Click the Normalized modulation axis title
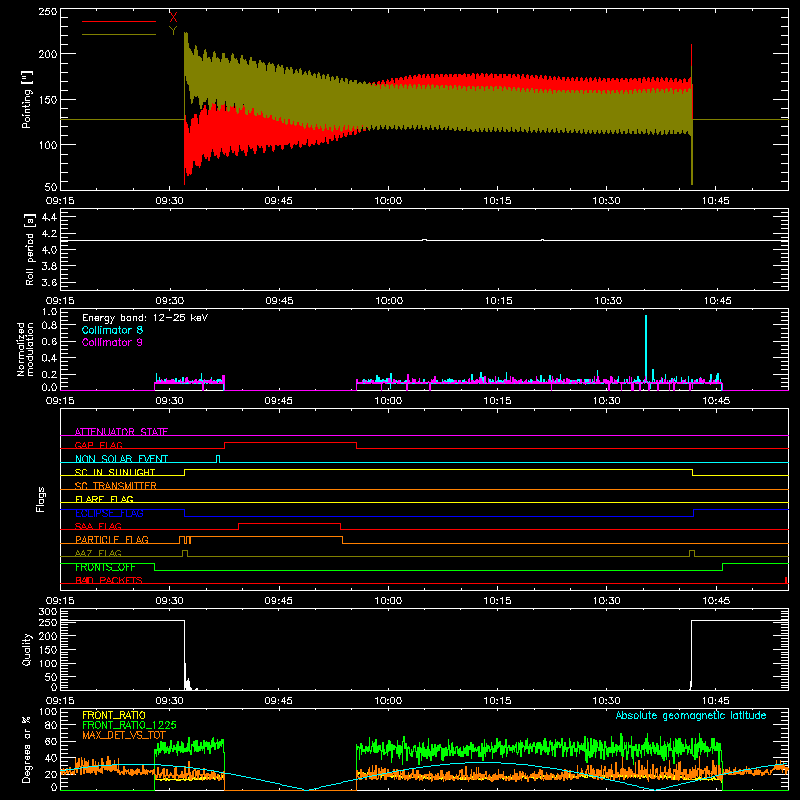The width and height of the screenshot is (800, 800). pos(26,349)
